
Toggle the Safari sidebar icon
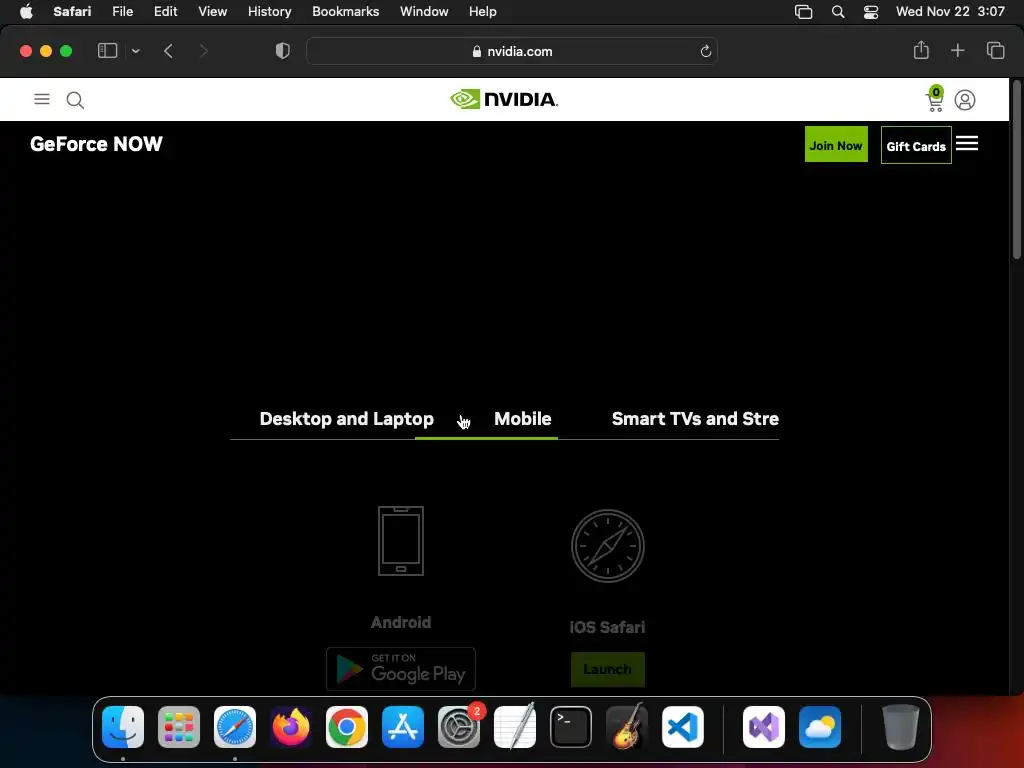[x=107, y=51]
